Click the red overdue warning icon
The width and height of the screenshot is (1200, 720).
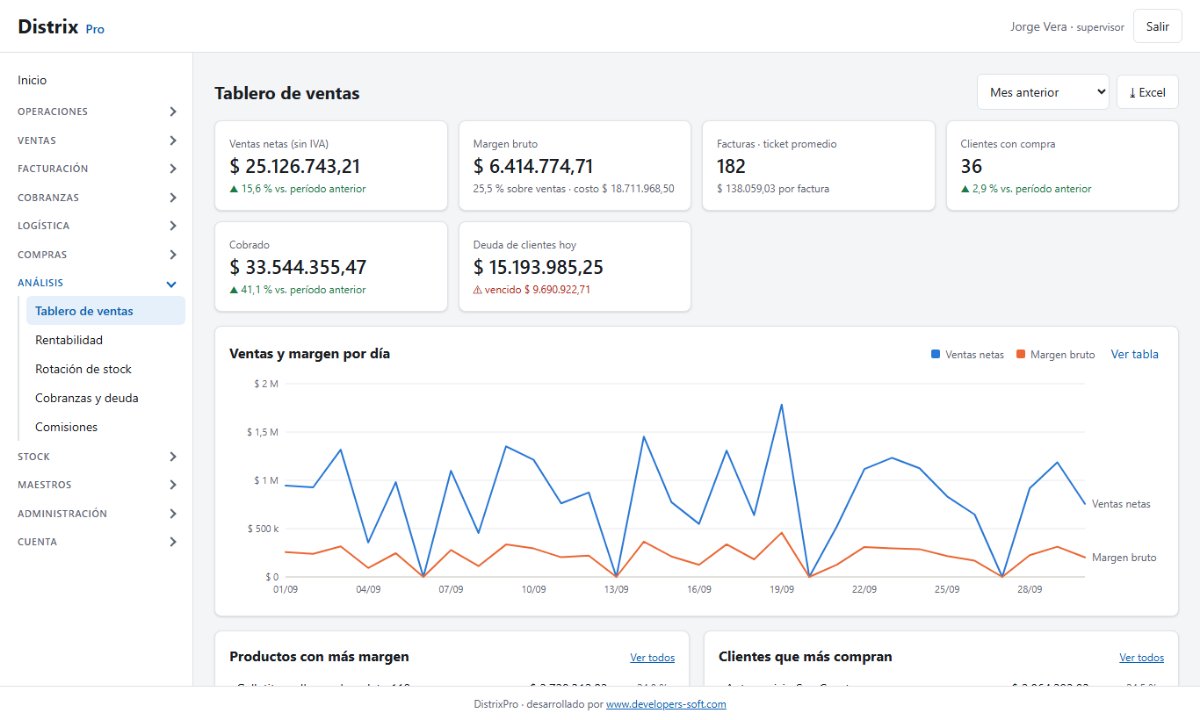(477, 290)
